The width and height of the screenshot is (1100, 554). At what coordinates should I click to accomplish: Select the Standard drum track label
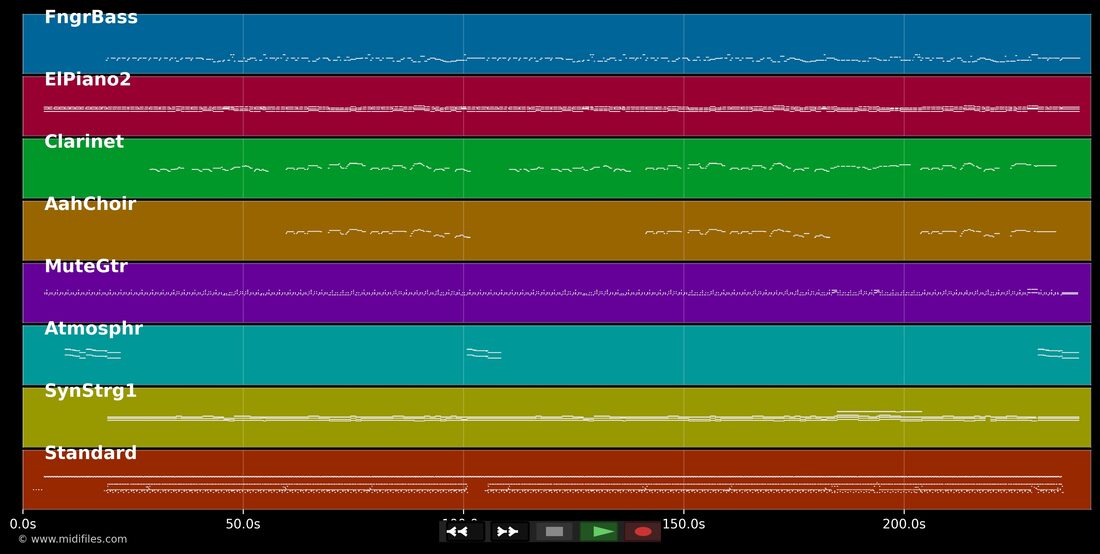click(x=90, y=453)
